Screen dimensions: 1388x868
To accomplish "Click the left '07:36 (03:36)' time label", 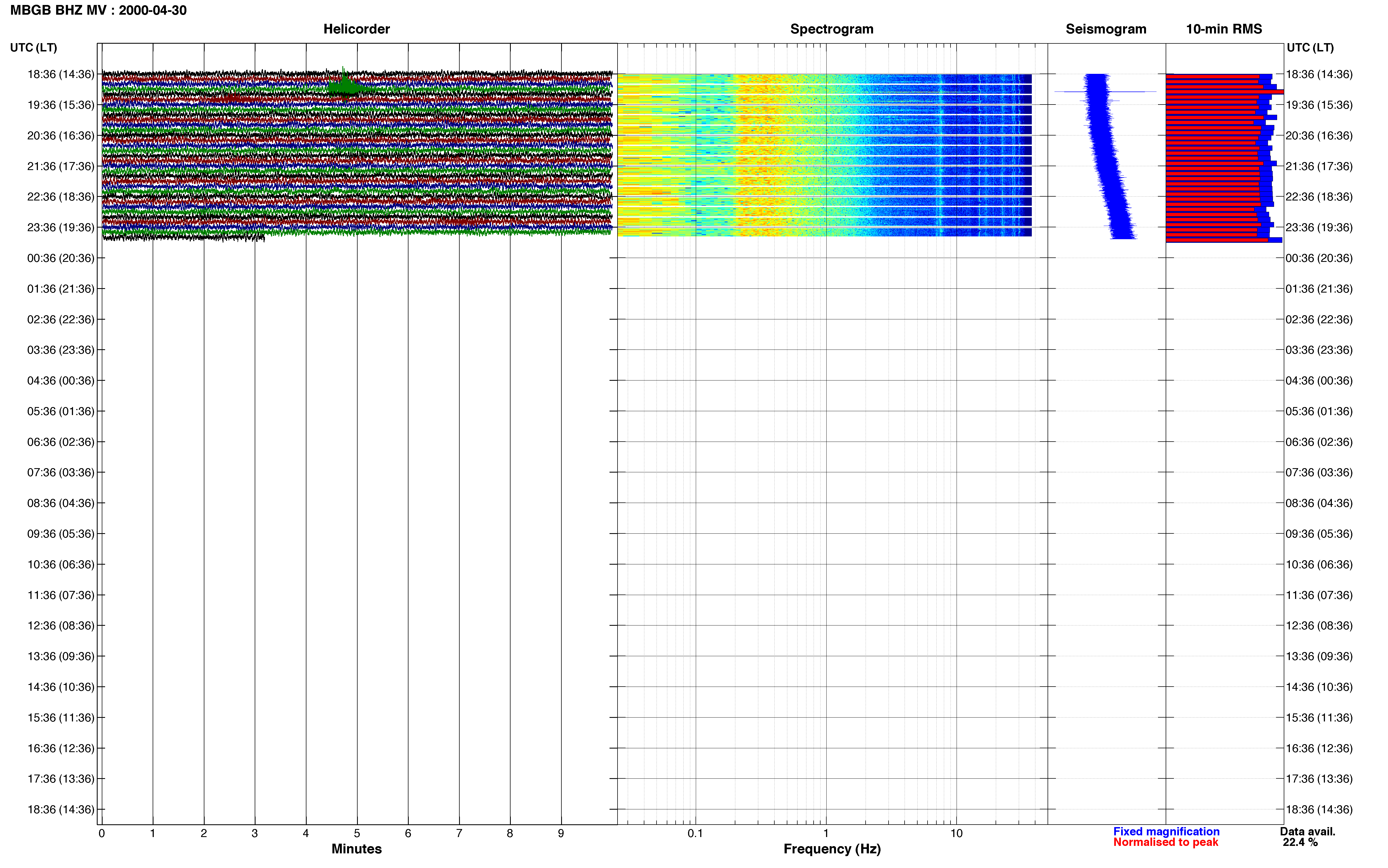I will click(61, 473).
